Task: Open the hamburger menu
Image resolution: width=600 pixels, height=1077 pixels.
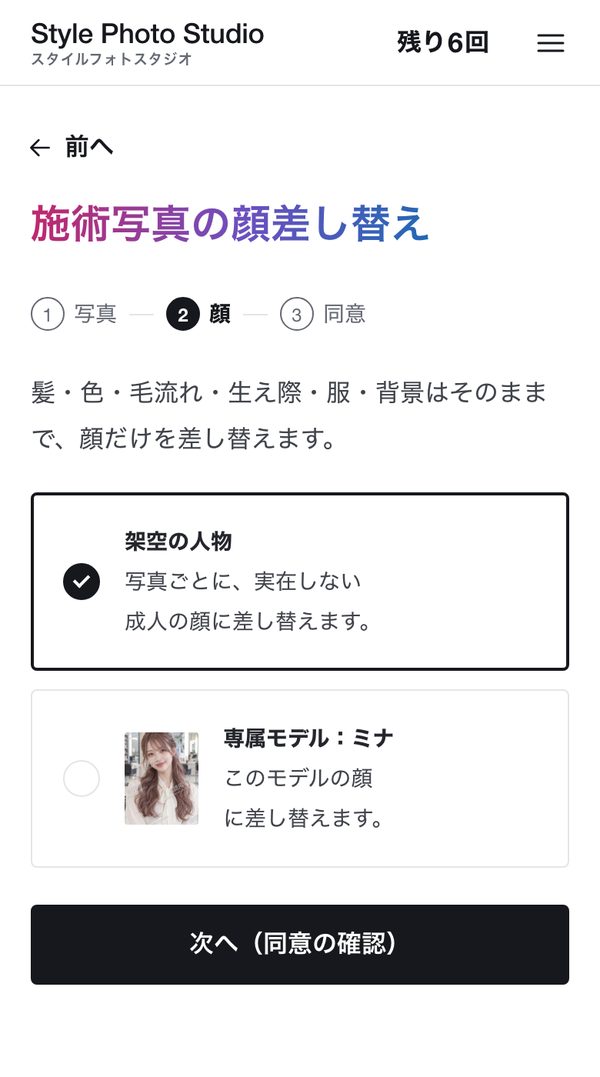Action: tap(551, 43)
